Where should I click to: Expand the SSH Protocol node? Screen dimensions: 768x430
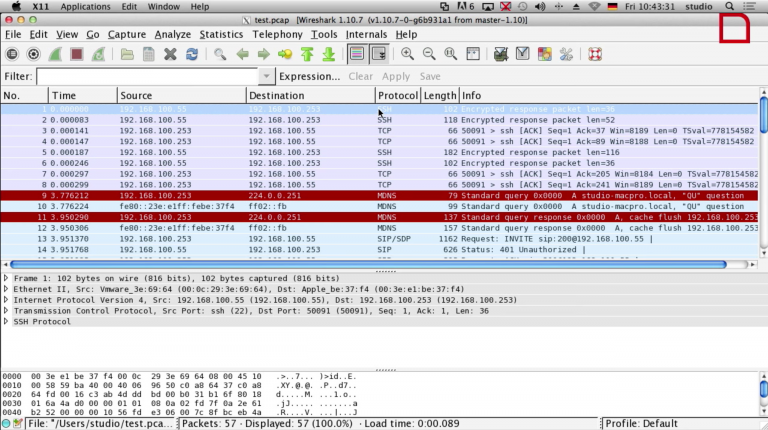[x=6, y=321]
